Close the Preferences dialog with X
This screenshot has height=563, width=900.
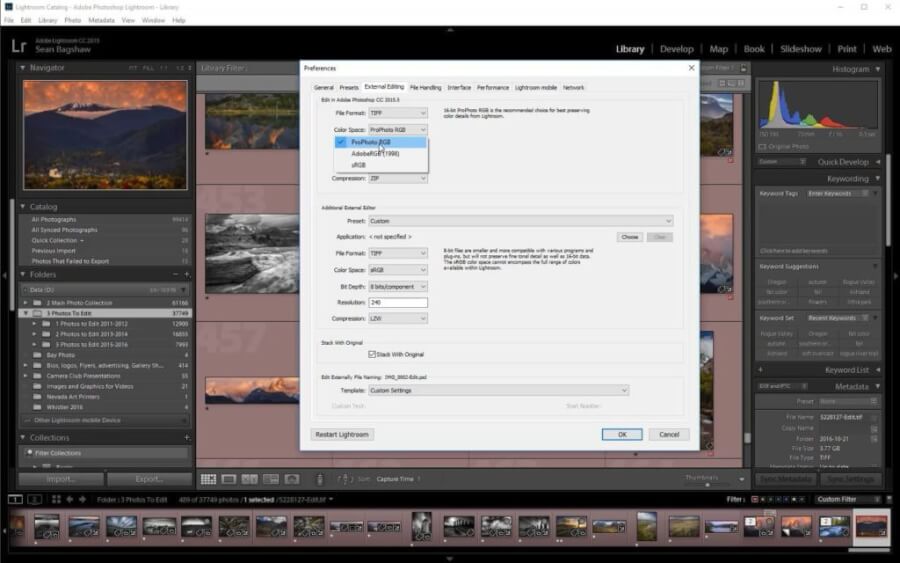click(691, 68)
